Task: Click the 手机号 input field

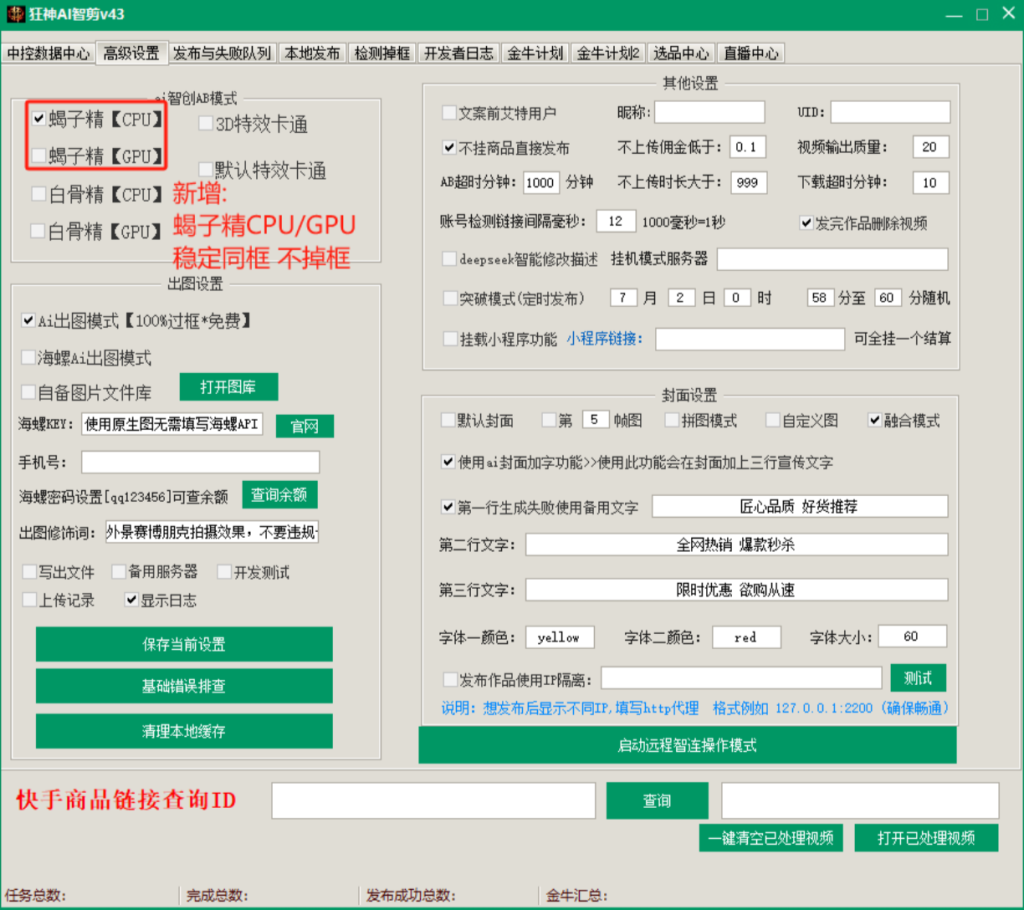Action: pyautogui.click(x=200, y=462)
